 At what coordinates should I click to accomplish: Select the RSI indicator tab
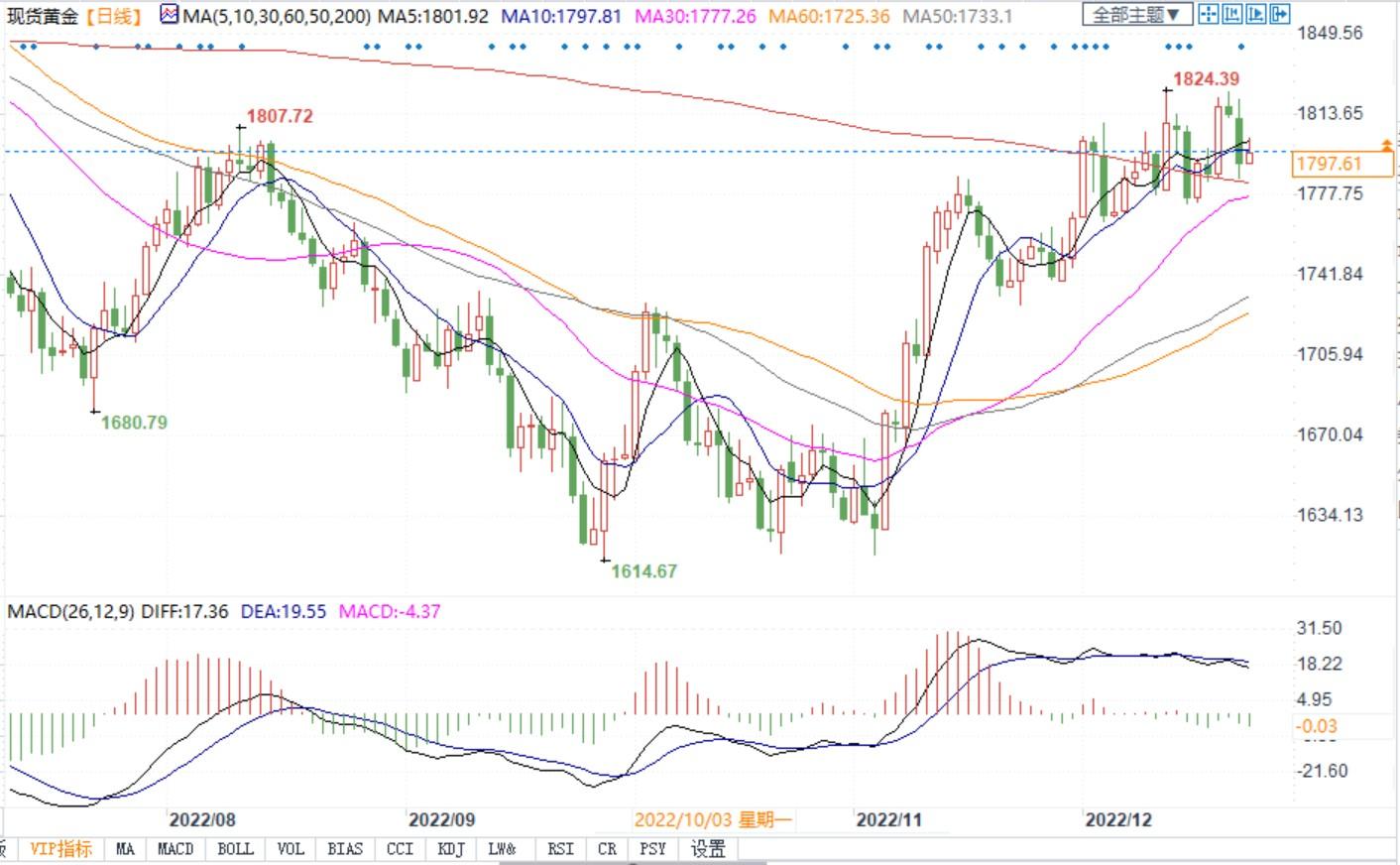click(x=560, y=849)
